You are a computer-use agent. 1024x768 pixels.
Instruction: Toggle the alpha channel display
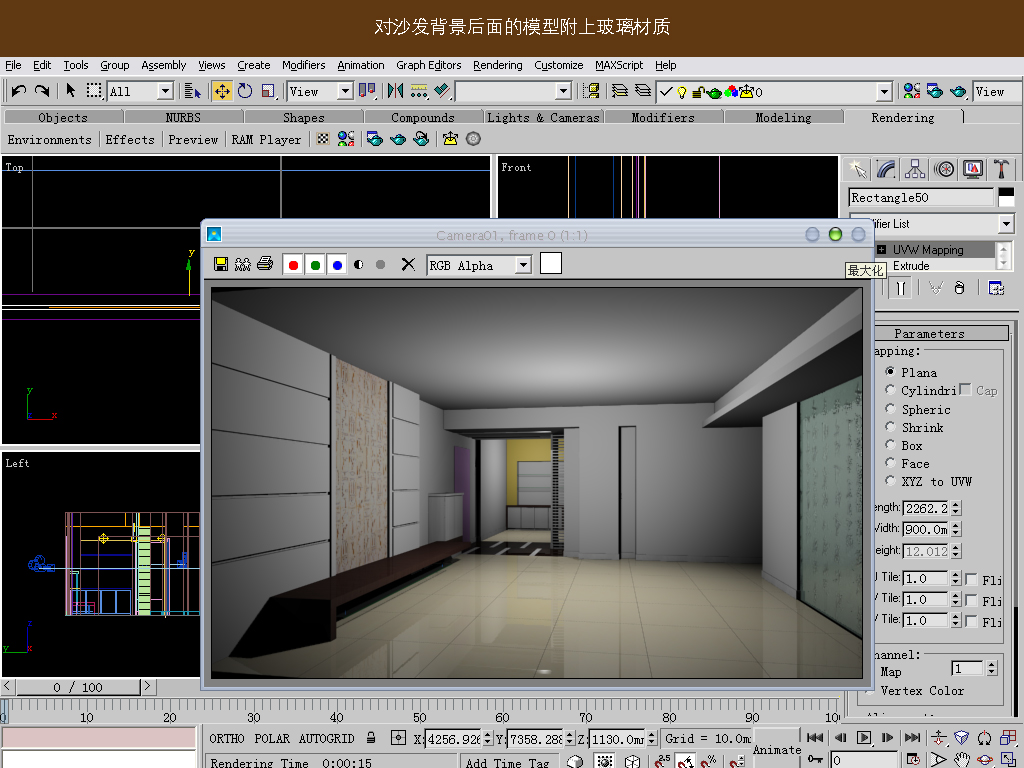359,264
